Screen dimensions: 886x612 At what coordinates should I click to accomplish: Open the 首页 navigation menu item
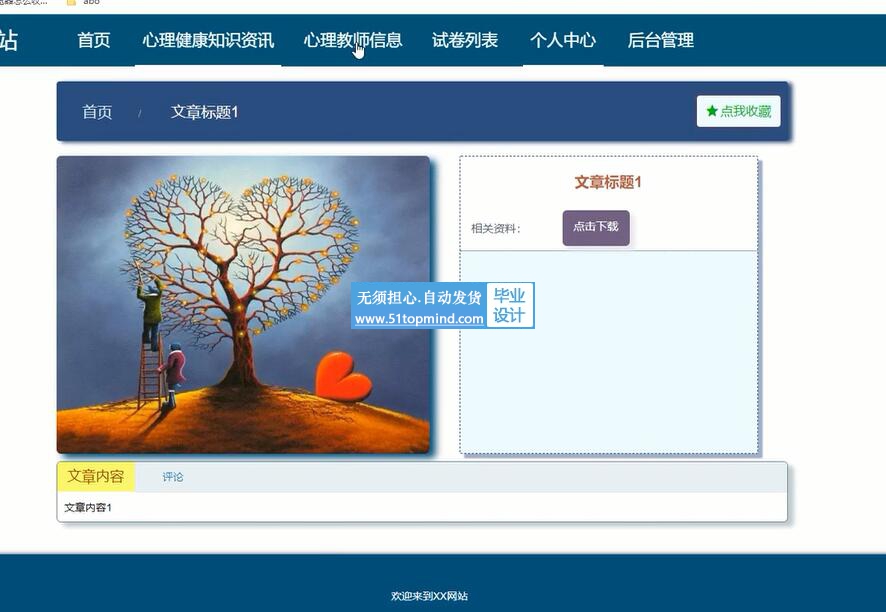coord(94,40)
